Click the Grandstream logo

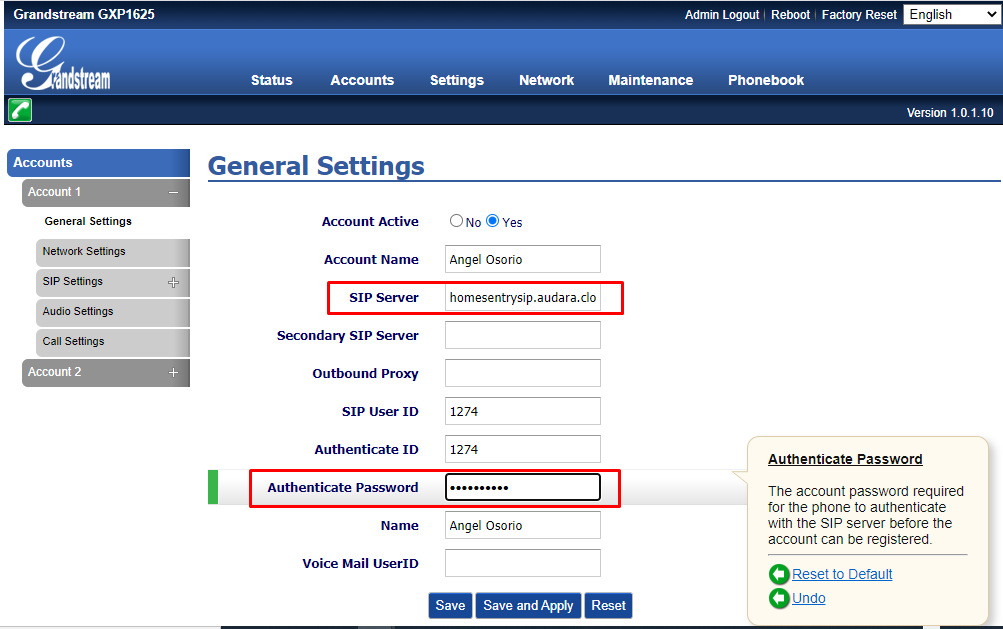point(63,63)
